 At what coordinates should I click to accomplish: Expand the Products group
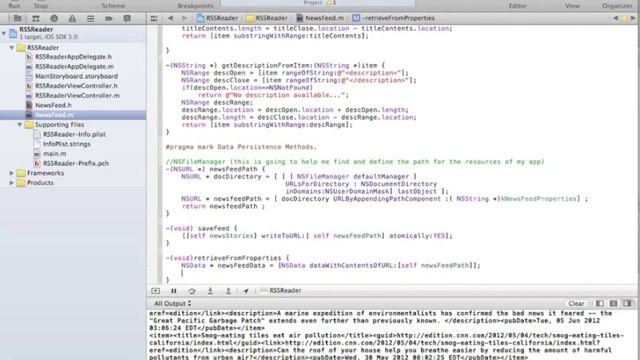(x=12, y=183)
